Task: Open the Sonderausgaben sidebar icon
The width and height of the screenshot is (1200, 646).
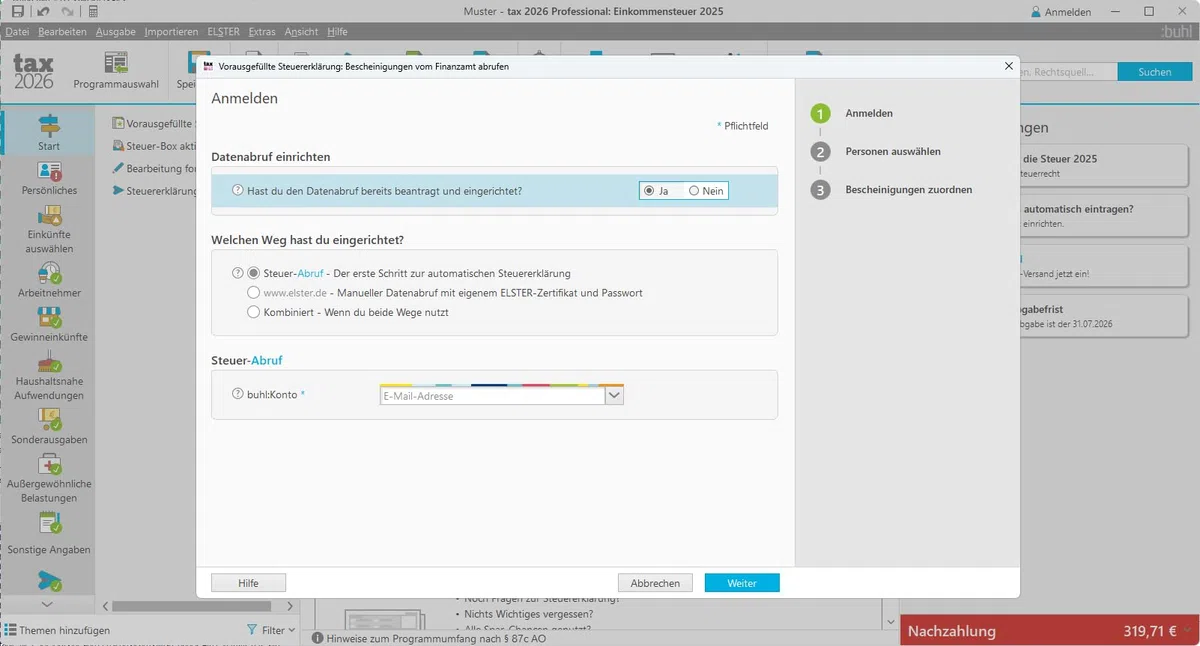Action: [x=49, y=420]
